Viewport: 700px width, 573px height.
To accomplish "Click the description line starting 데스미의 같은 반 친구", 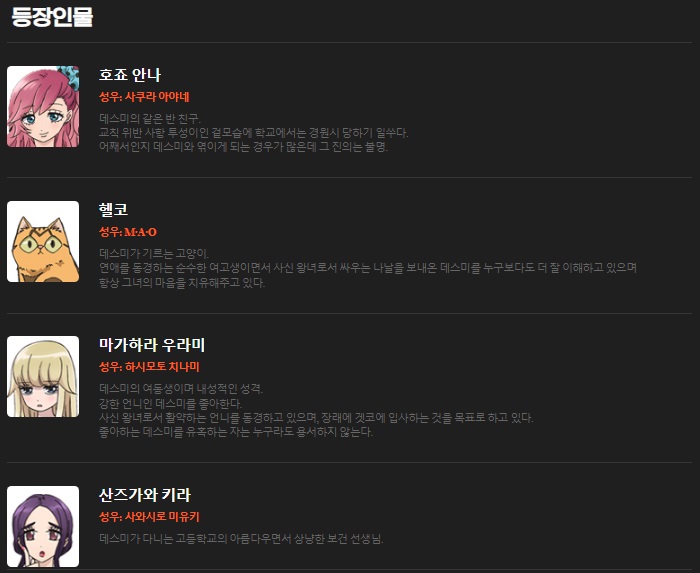I will tap(150, 119).
